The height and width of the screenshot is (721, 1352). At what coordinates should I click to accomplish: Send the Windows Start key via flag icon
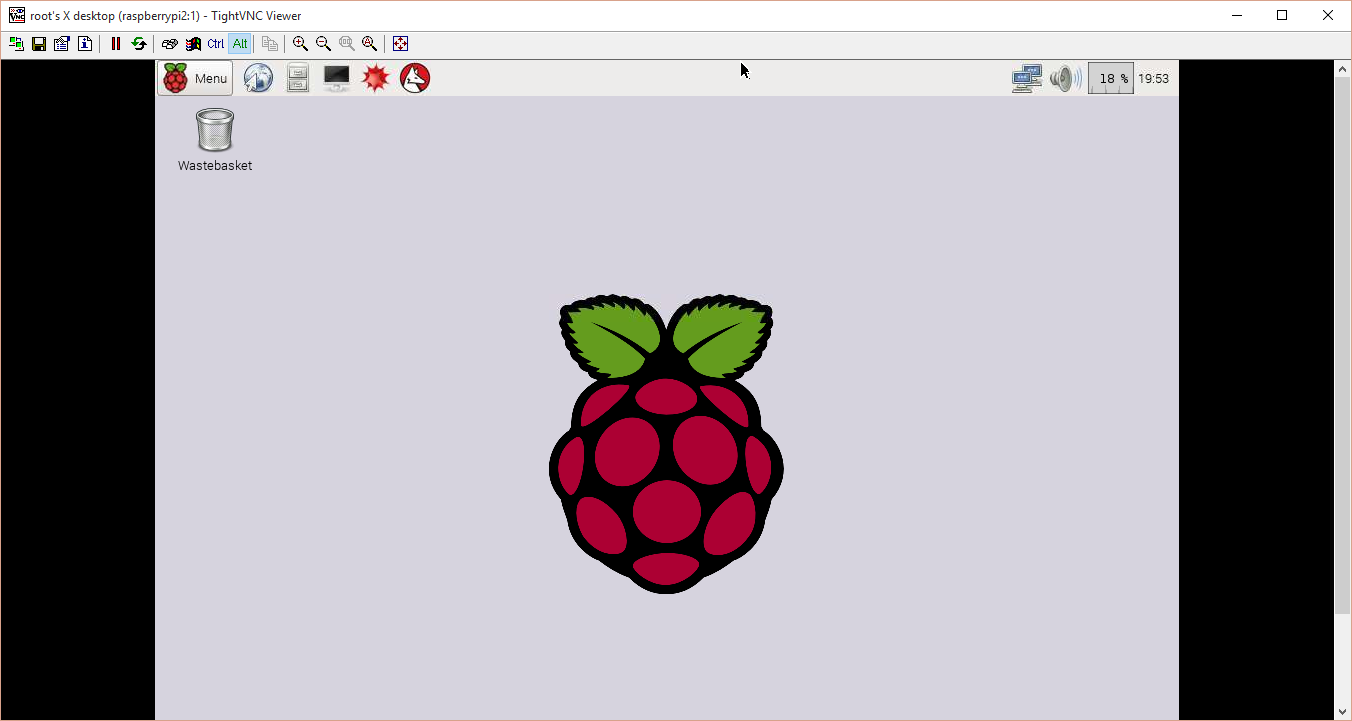tap(193, 44)
